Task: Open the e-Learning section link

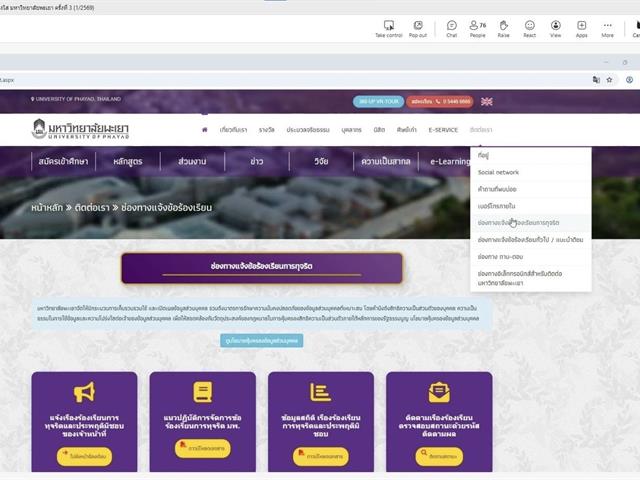Action: (456, 161)
